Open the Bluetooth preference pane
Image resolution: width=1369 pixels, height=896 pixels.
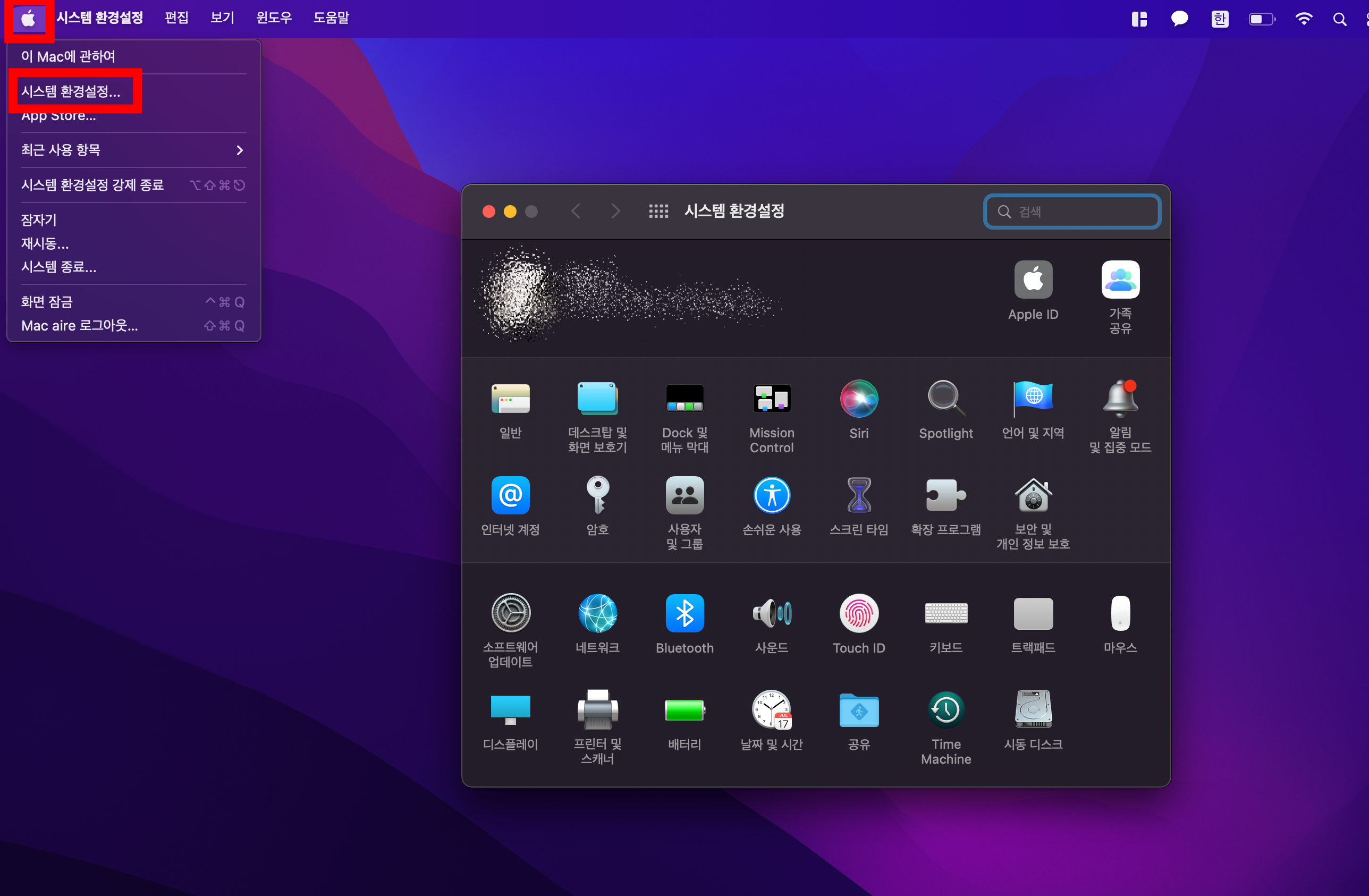coord(684,613)
